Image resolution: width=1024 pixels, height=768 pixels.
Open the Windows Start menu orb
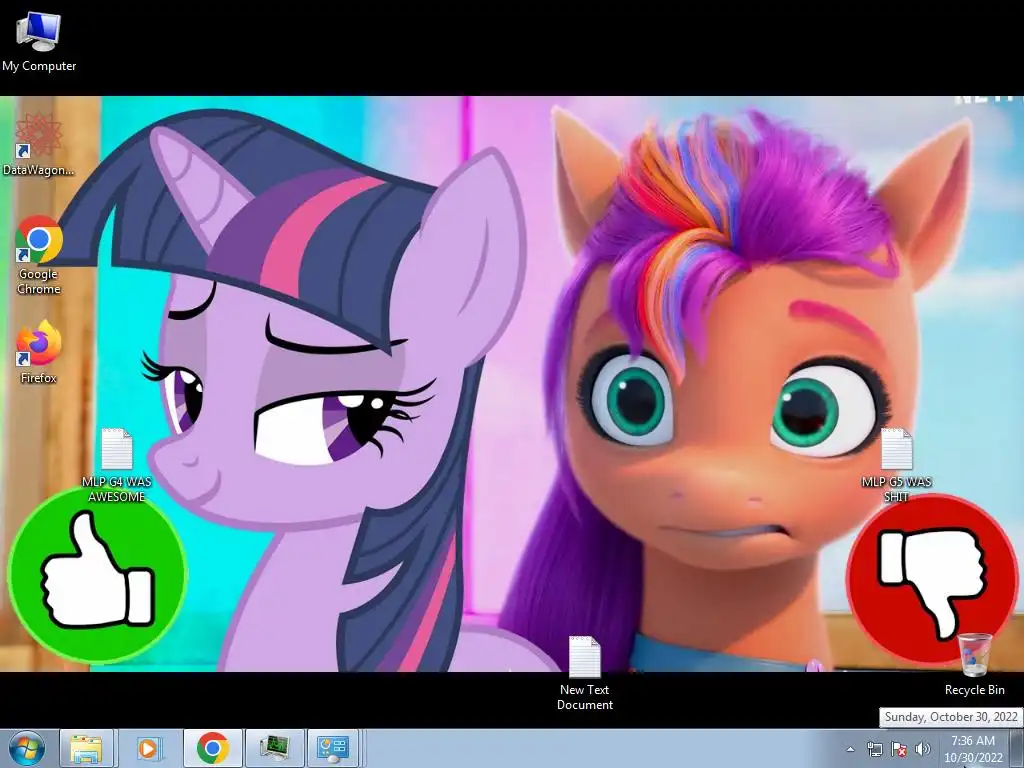click(27, 748)
